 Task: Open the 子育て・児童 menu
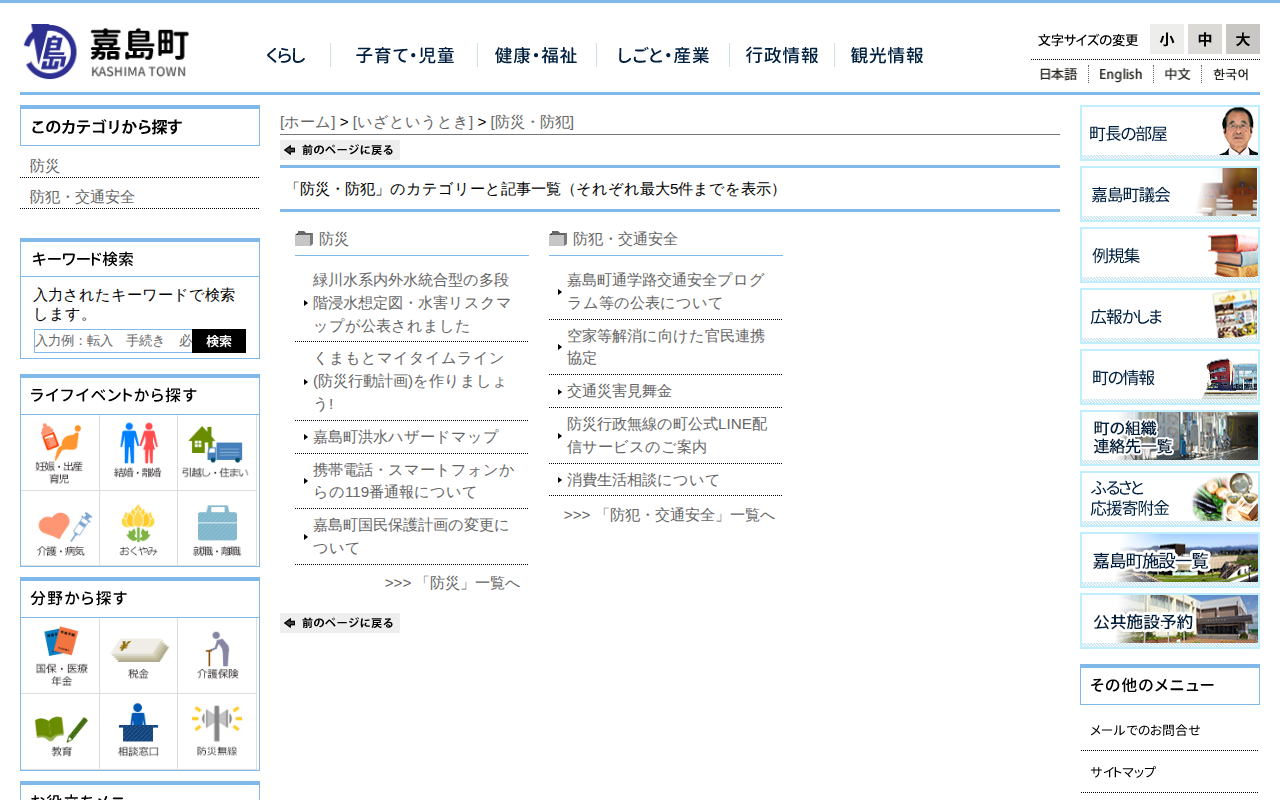pos(405,56)
